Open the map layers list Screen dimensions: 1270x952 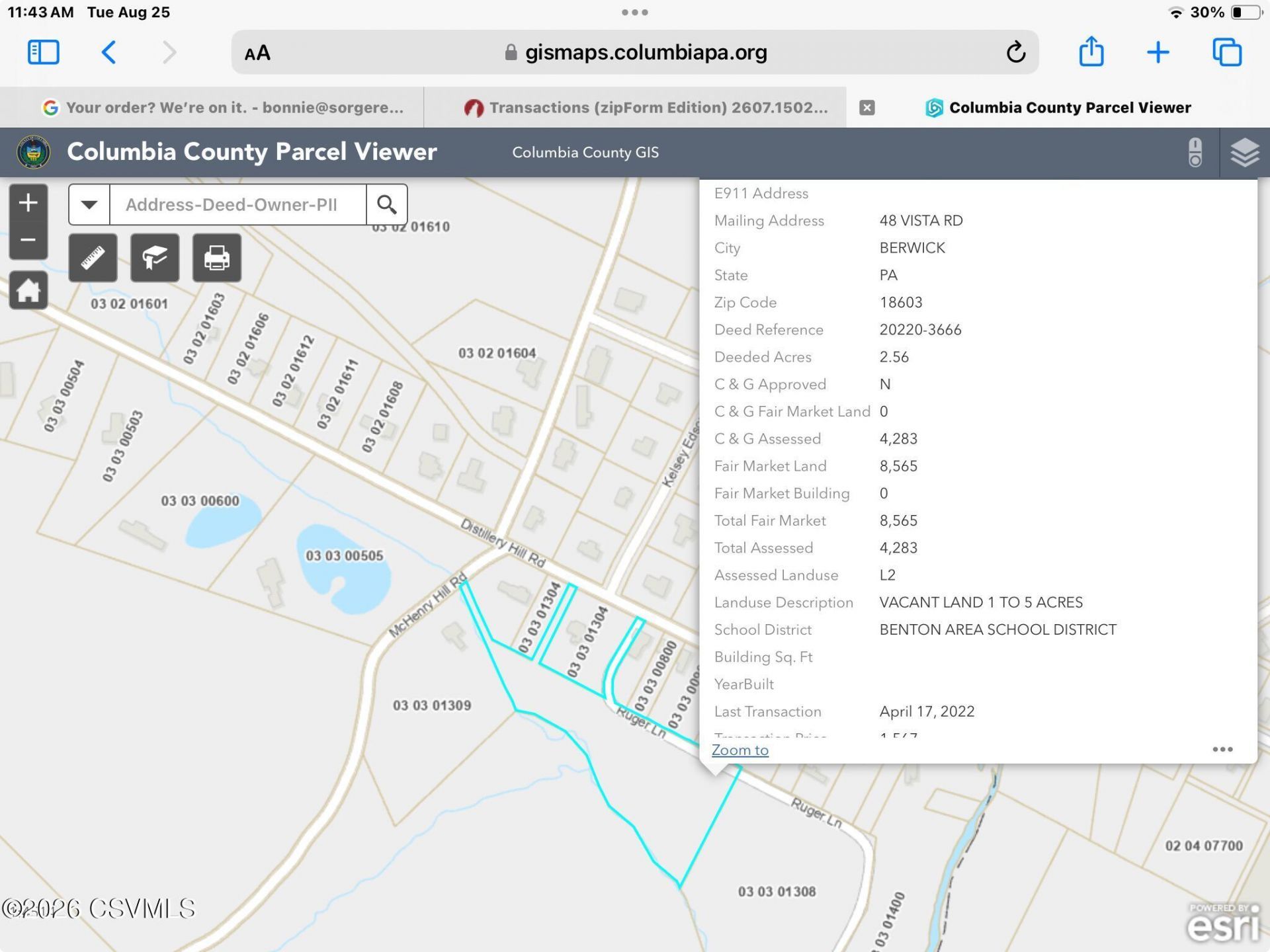pos(1244,153)
